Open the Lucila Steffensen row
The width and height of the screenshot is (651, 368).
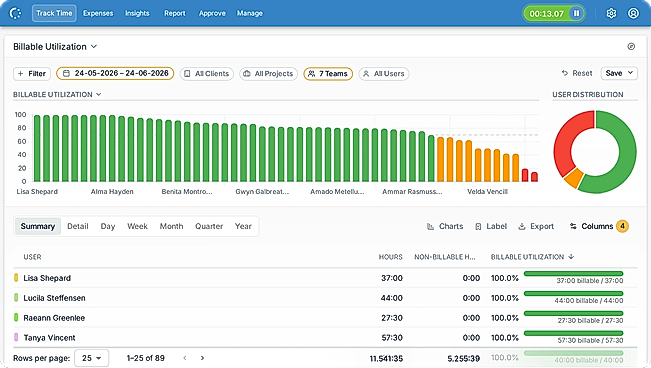[325, 298]
